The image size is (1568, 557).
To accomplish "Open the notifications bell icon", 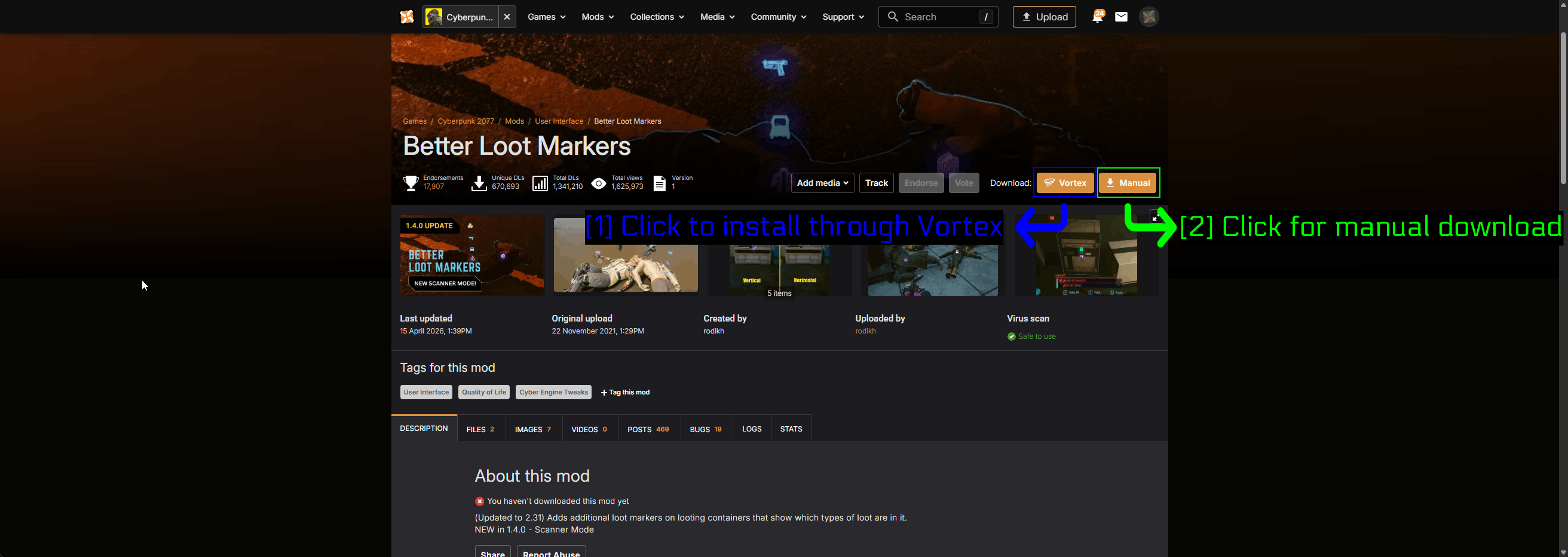I will [x=1098, y=17].
